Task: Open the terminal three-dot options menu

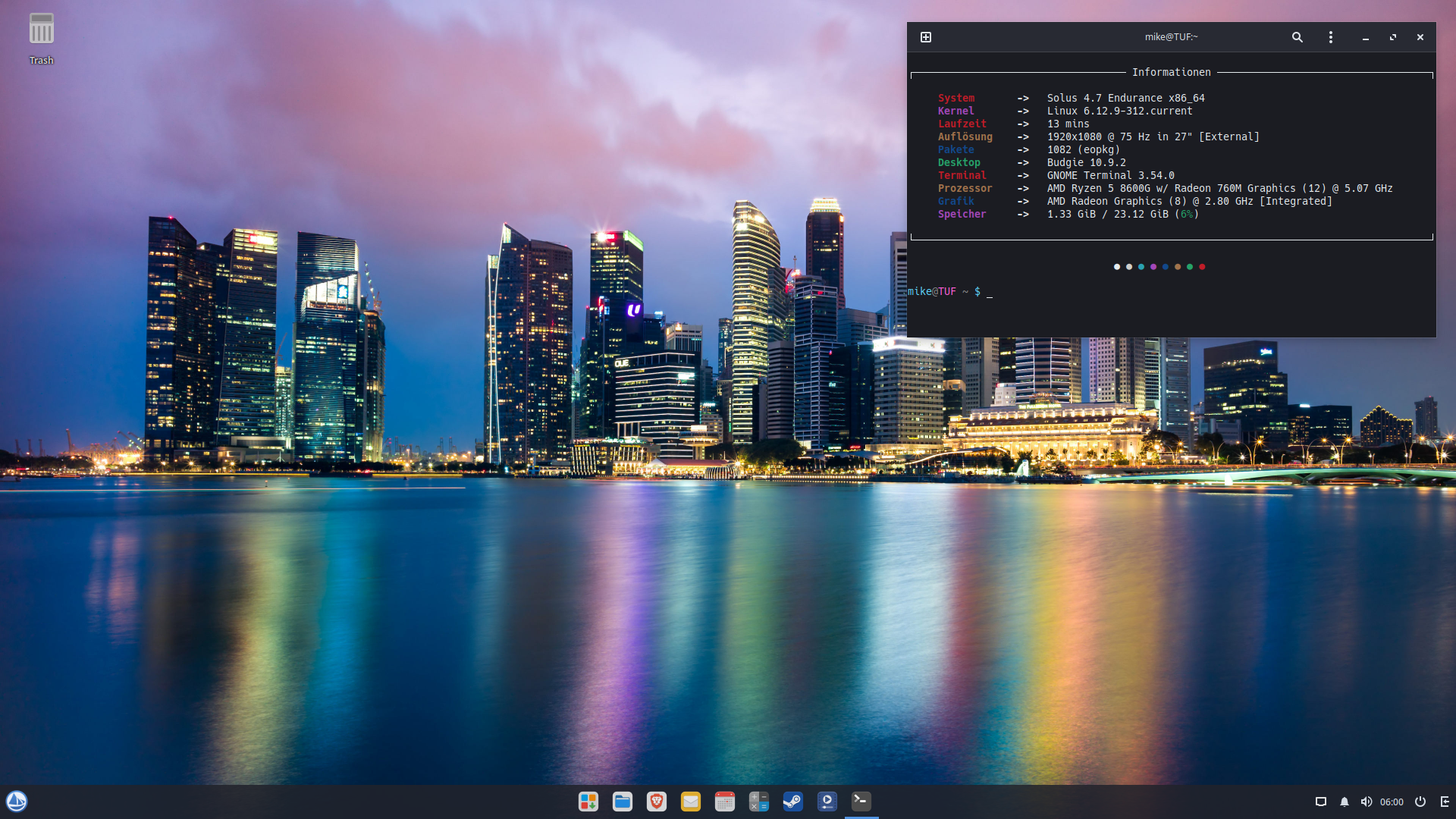Action: click(x=1330, y=36)
